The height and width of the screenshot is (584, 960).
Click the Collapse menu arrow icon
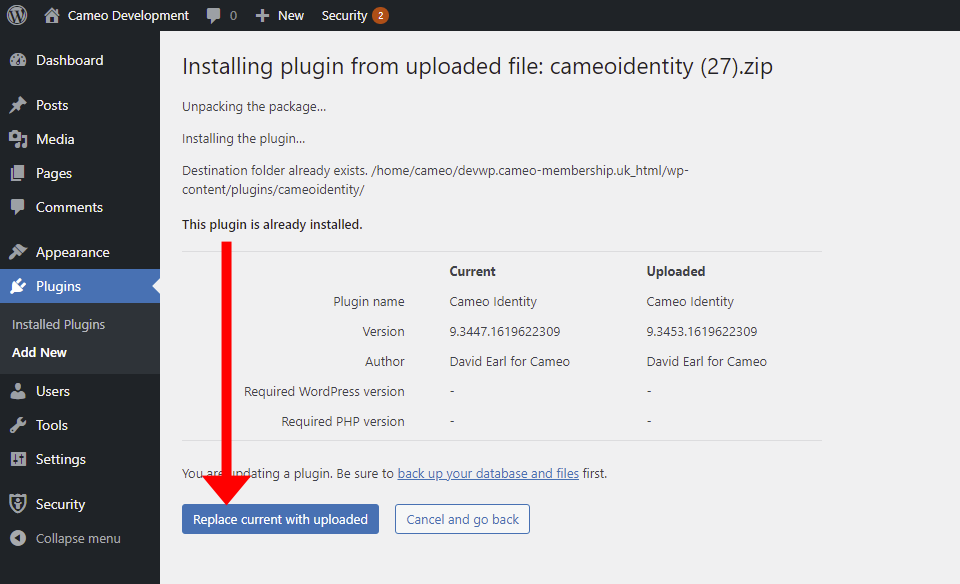click(x=18, y=538)
